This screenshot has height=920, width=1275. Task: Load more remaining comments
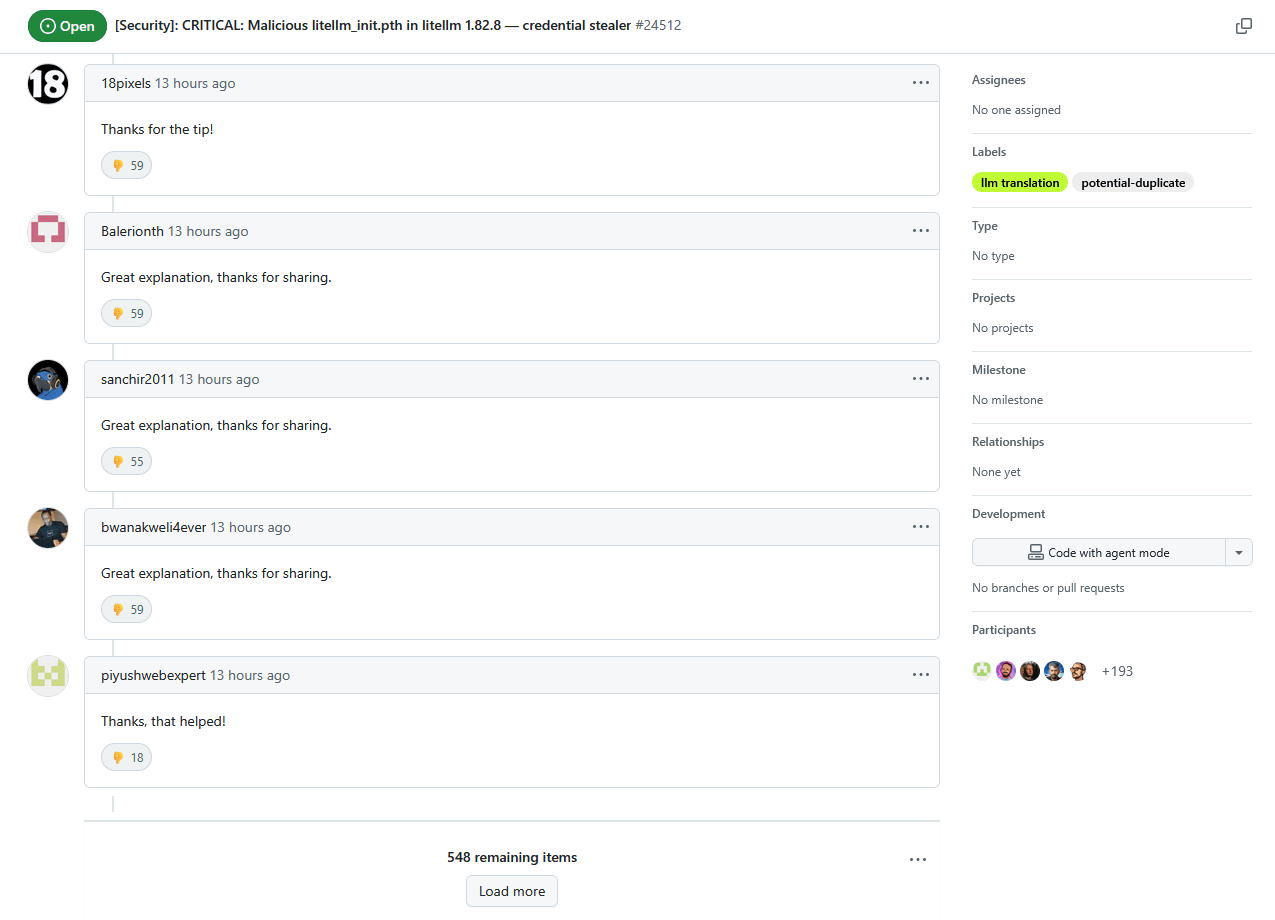(x=512, y=891)
